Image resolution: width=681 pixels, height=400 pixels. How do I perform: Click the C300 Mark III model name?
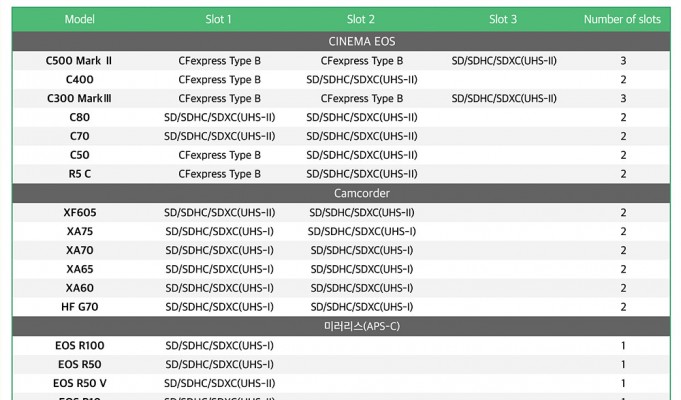click(x=79, y=98)
